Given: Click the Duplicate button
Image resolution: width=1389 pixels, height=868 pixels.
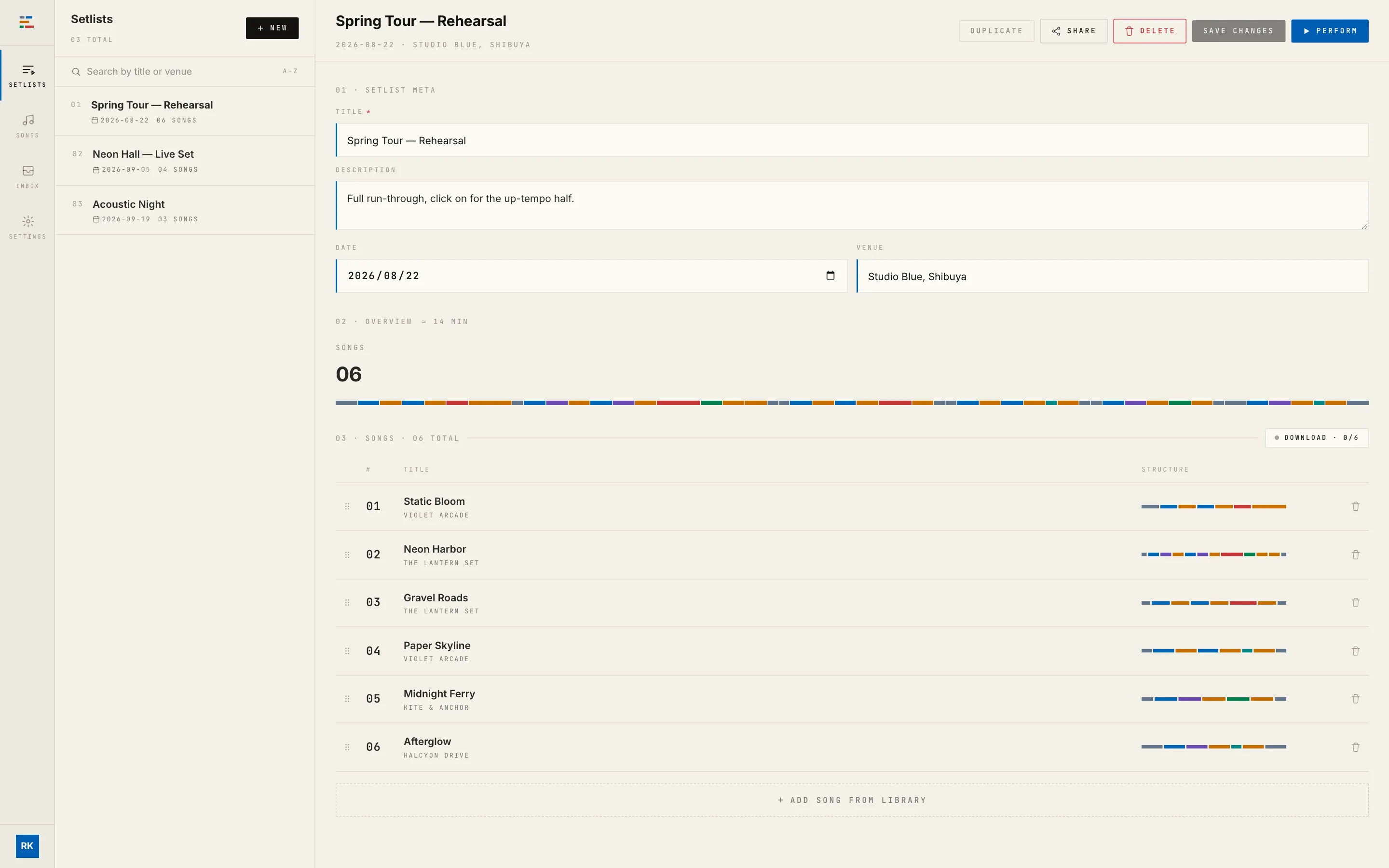Looking at the screenshot, I should tap(996, 31).
